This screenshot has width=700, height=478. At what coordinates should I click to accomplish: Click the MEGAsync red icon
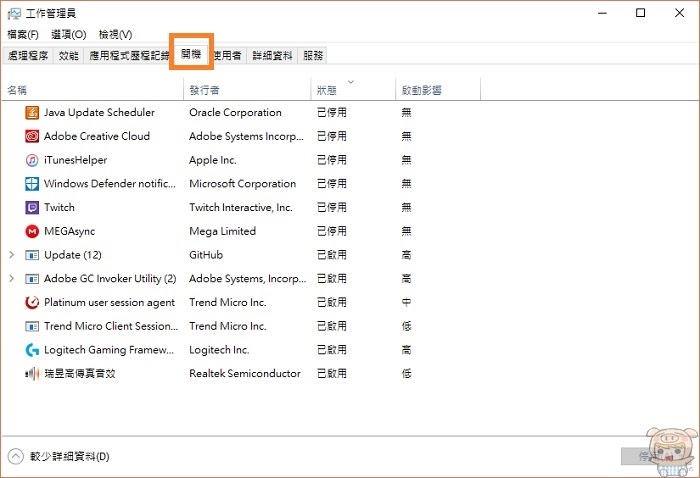pyautogui.click(x=32, y=231)
